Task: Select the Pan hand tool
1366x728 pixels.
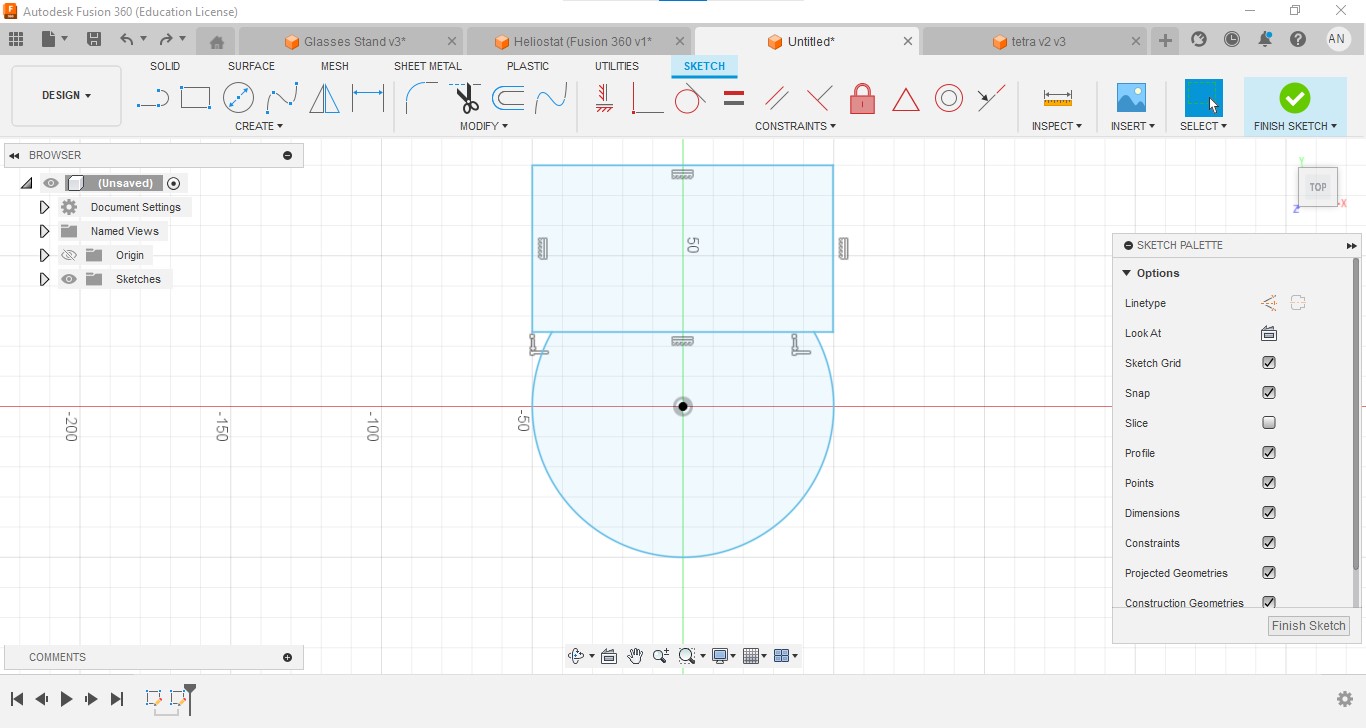Action: click(635, 656)
